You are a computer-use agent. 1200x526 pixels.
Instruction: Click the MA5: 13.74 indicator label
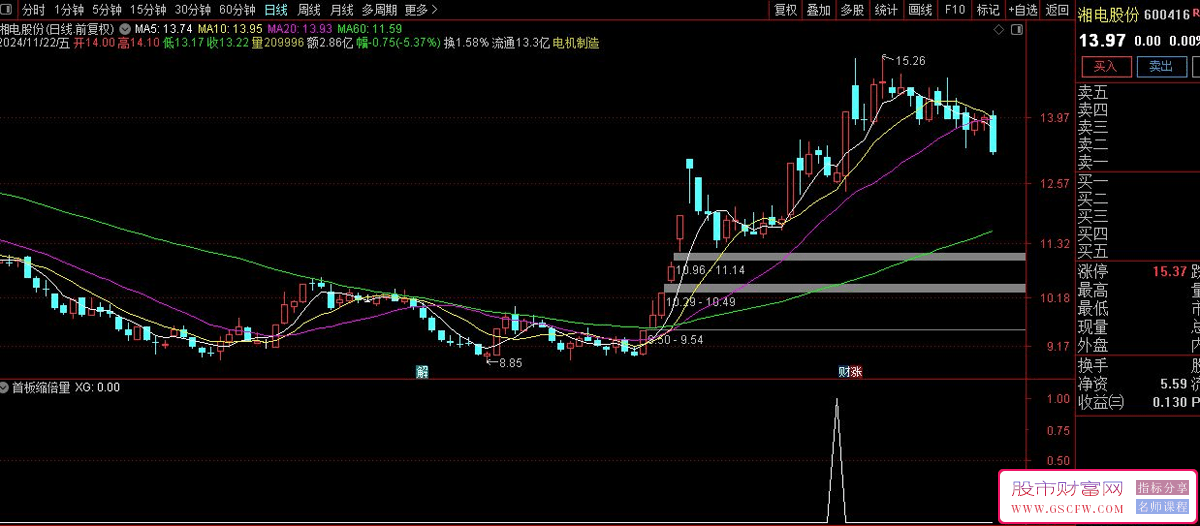pyautogui.click(x=163, y=28)
